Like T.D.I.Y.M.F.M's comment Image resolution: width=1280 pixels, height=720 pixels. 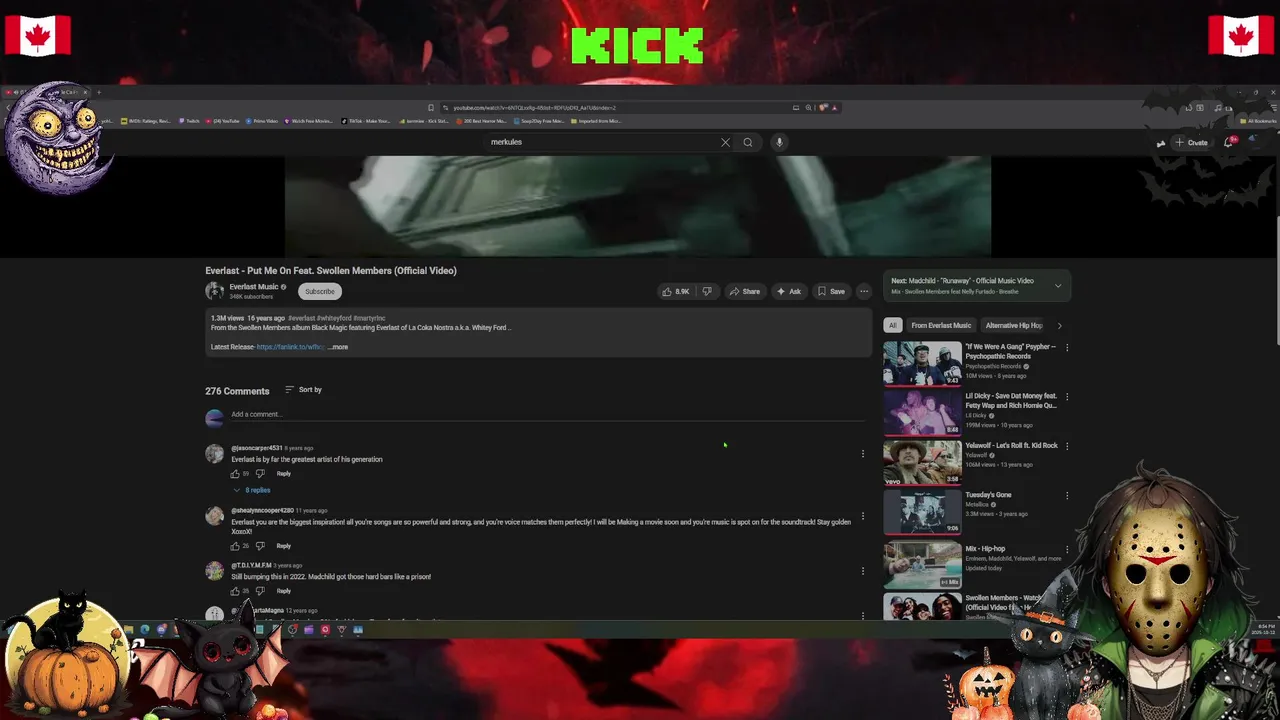click(x=236, y=591)
